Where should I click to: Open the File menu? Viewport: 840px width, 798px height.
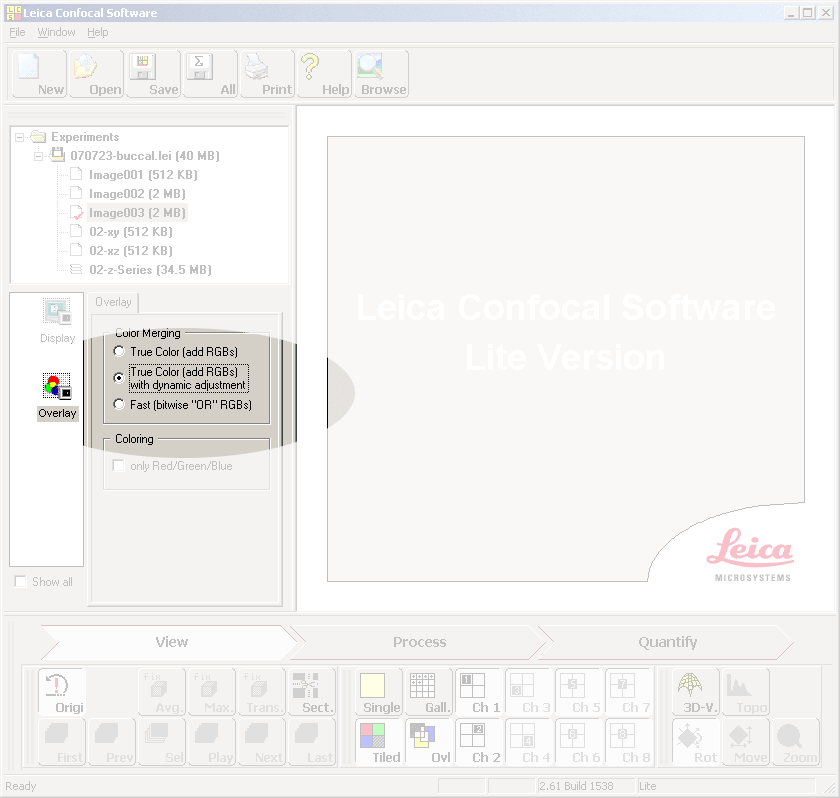17,32
